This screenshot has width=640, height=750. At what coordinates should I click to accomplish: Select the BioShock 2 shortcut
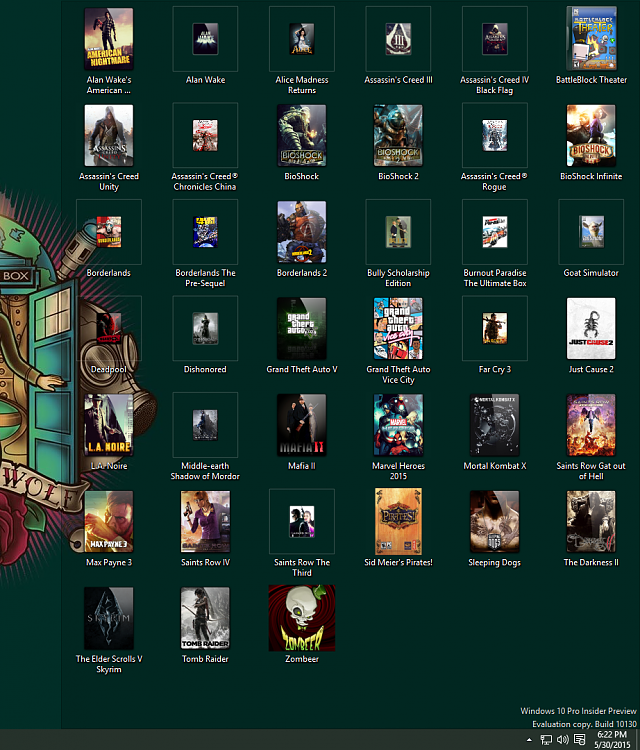pos(398,135)
